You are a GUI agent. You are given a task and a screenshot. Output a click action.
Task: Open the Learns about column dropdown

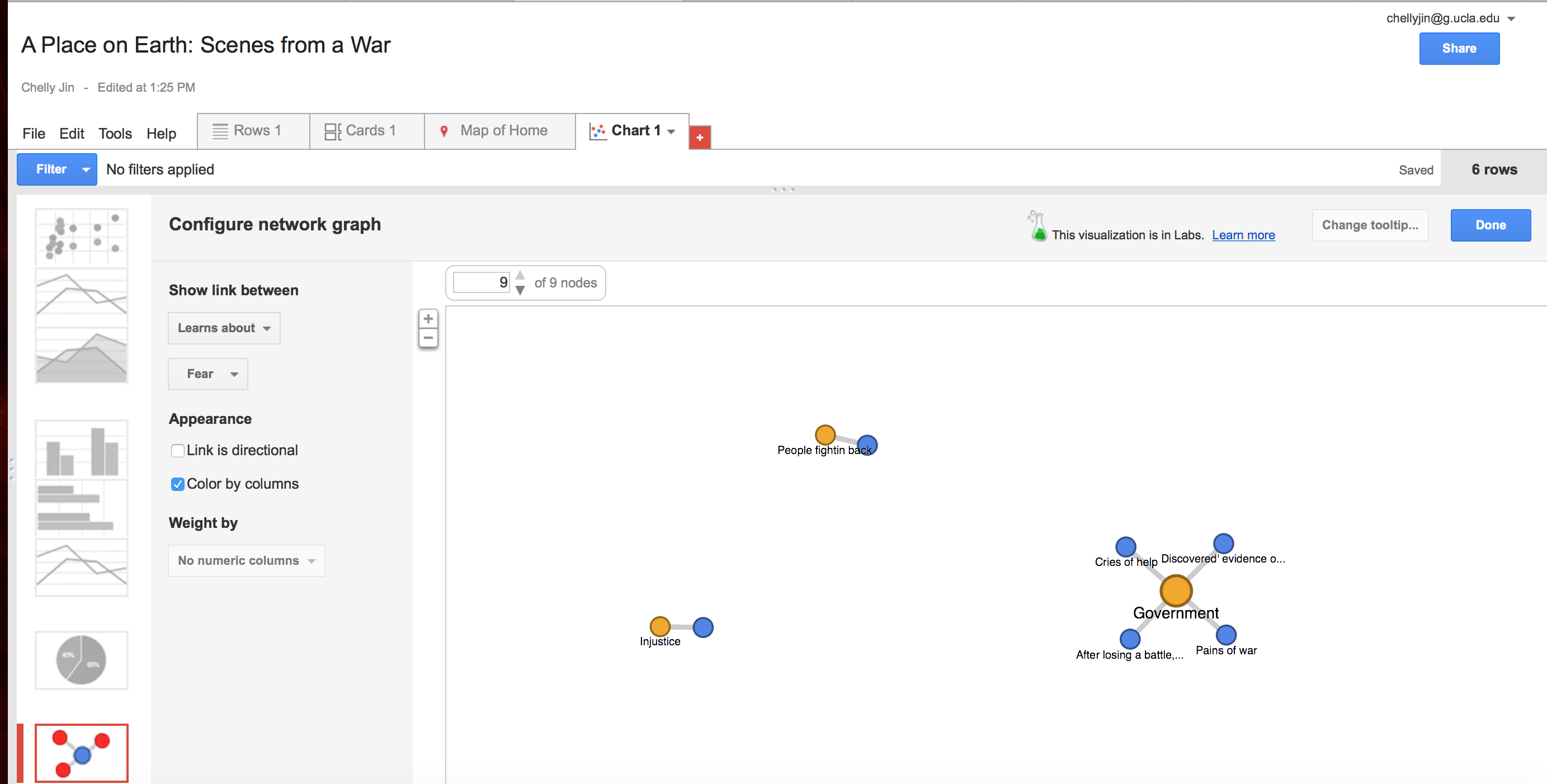(224, 328)
